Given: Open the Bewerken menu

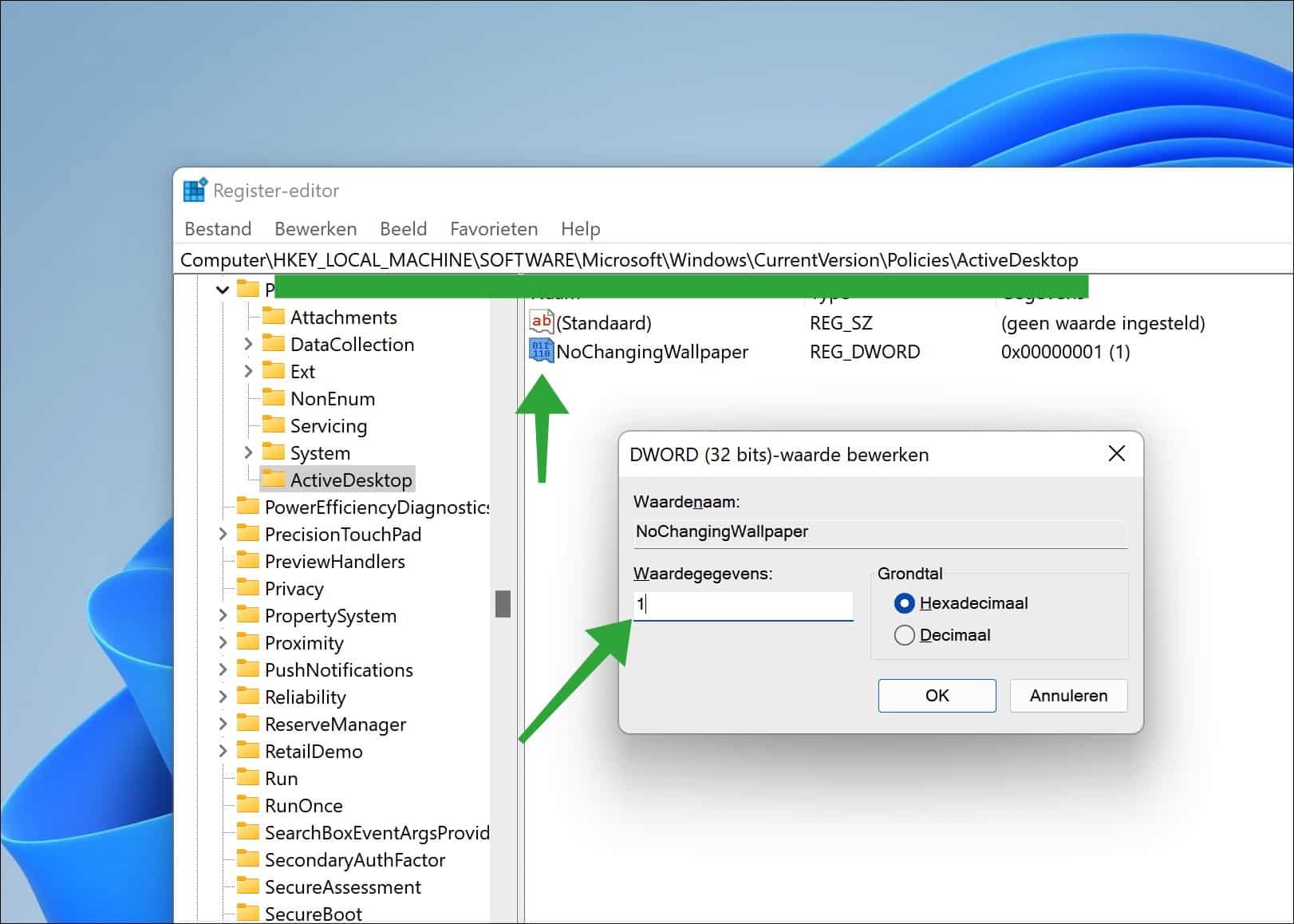Looking at the screenshot, I should tap(315, 229).
